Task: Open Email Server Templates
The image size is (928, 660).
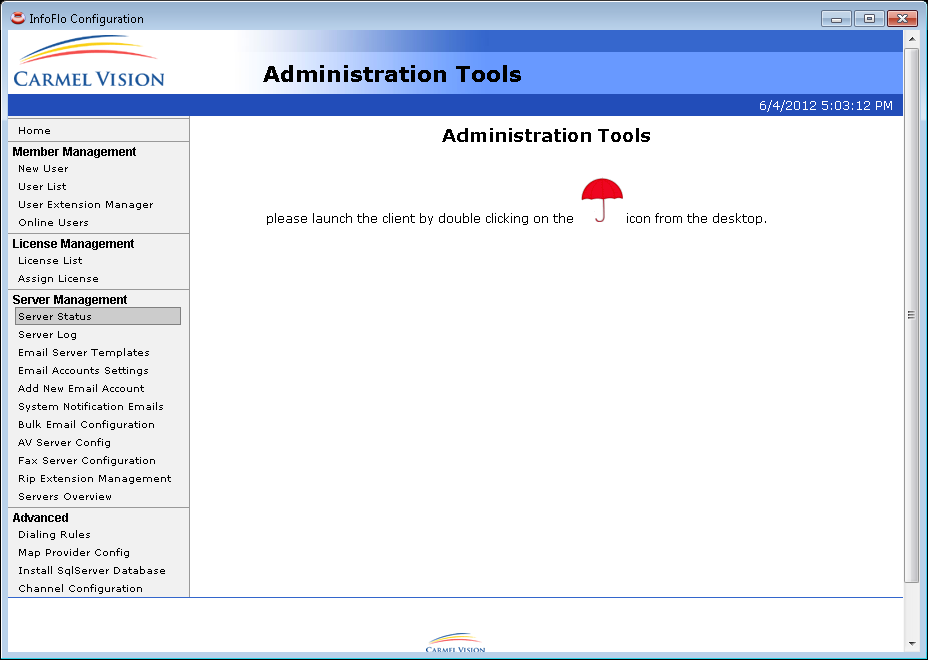Action: point(84,353)
